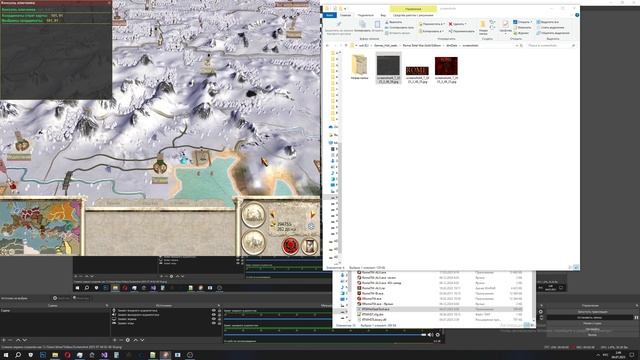
Task: Open Настройки from OBS controls
Action: 592,329
